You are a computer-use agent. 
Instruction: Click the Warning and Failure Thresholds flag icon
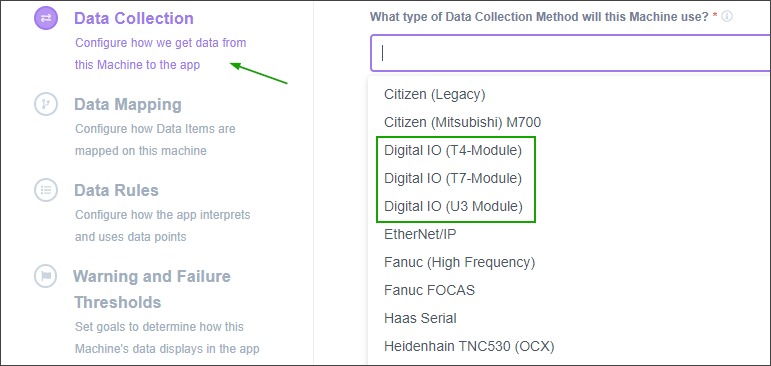[x=46, y=276]
